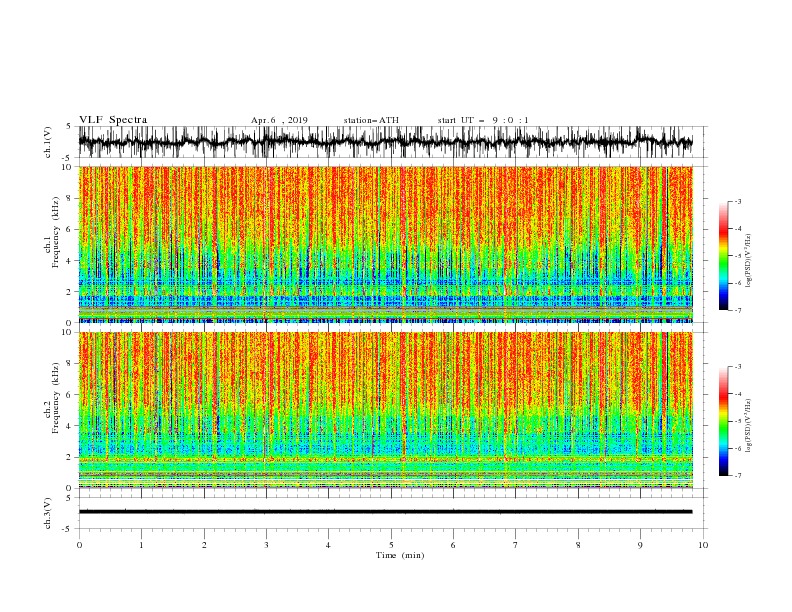
Task: Click the "station=ATH" header label
Action: (371, 120)
